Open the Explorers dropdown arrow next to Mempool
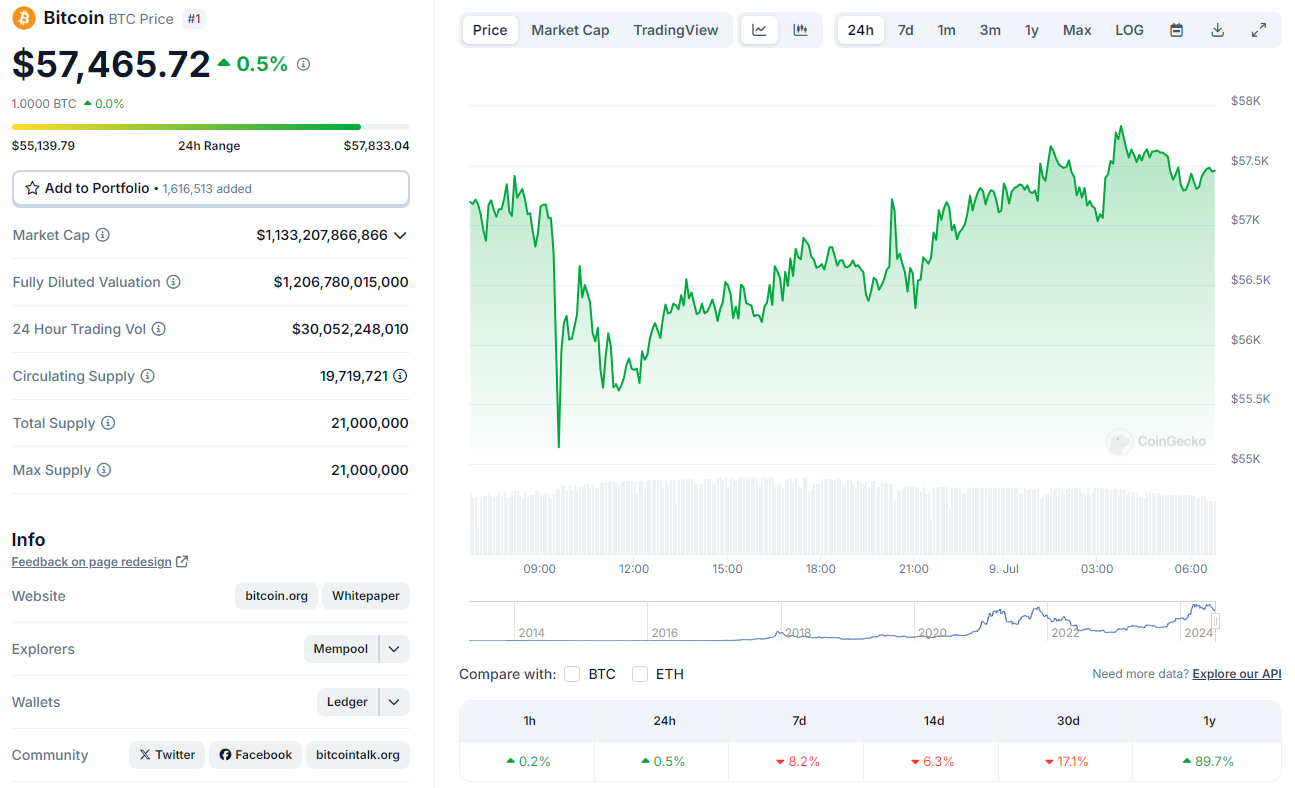This screenshot has width=1295, height=788. point(394,649)
